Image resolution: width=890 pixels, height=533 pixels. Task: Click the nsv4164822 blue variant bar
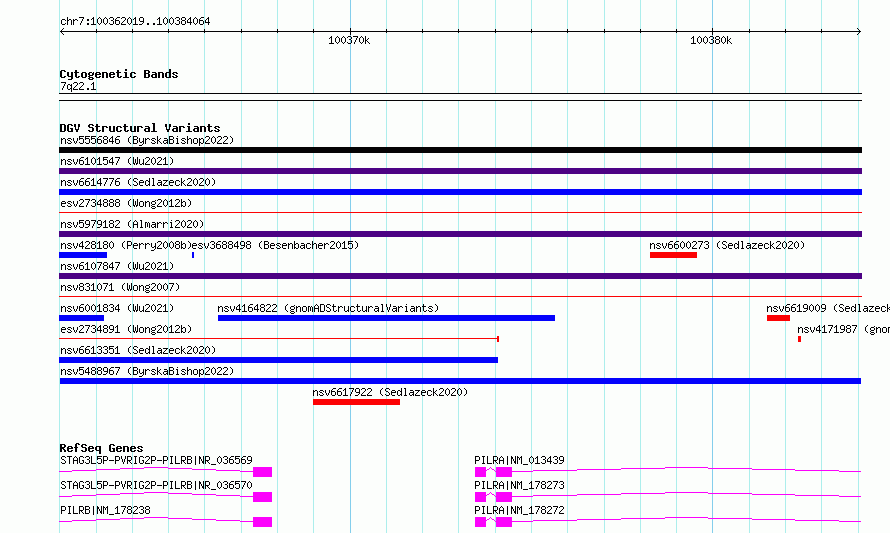tap(387, 318)
